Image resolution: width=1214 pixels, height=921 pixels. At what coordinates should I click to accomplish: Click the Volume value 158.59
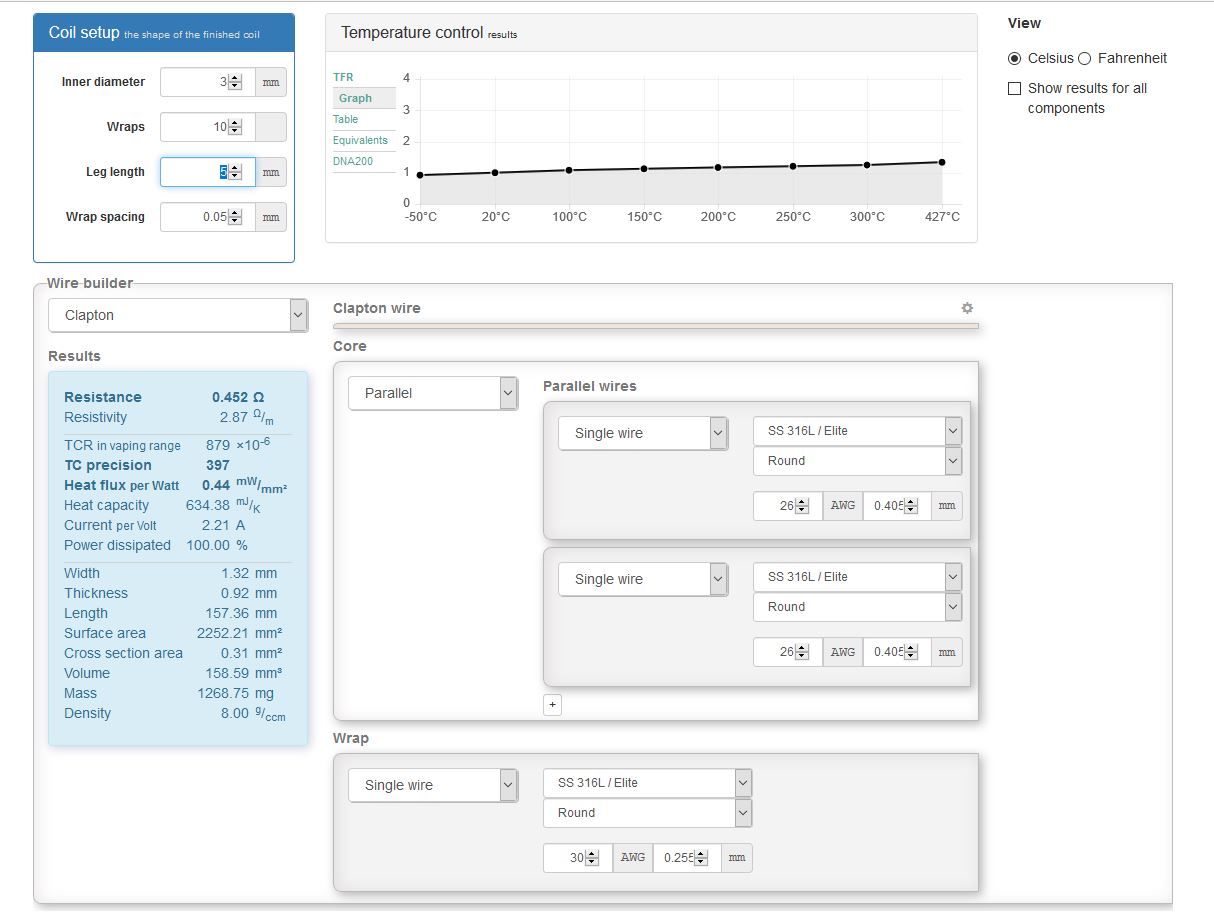pos(229,673)
